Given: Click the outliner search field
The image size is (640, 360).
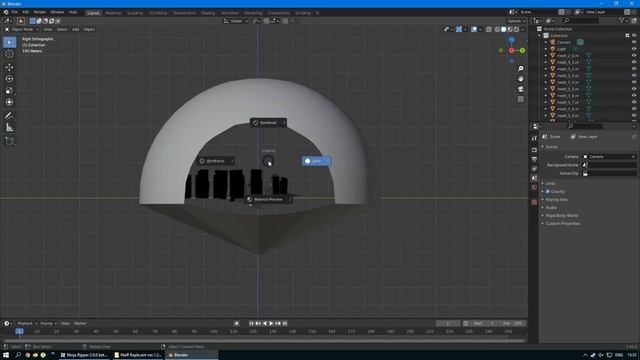Looking at the screenshot, I should tap(581, 20).
